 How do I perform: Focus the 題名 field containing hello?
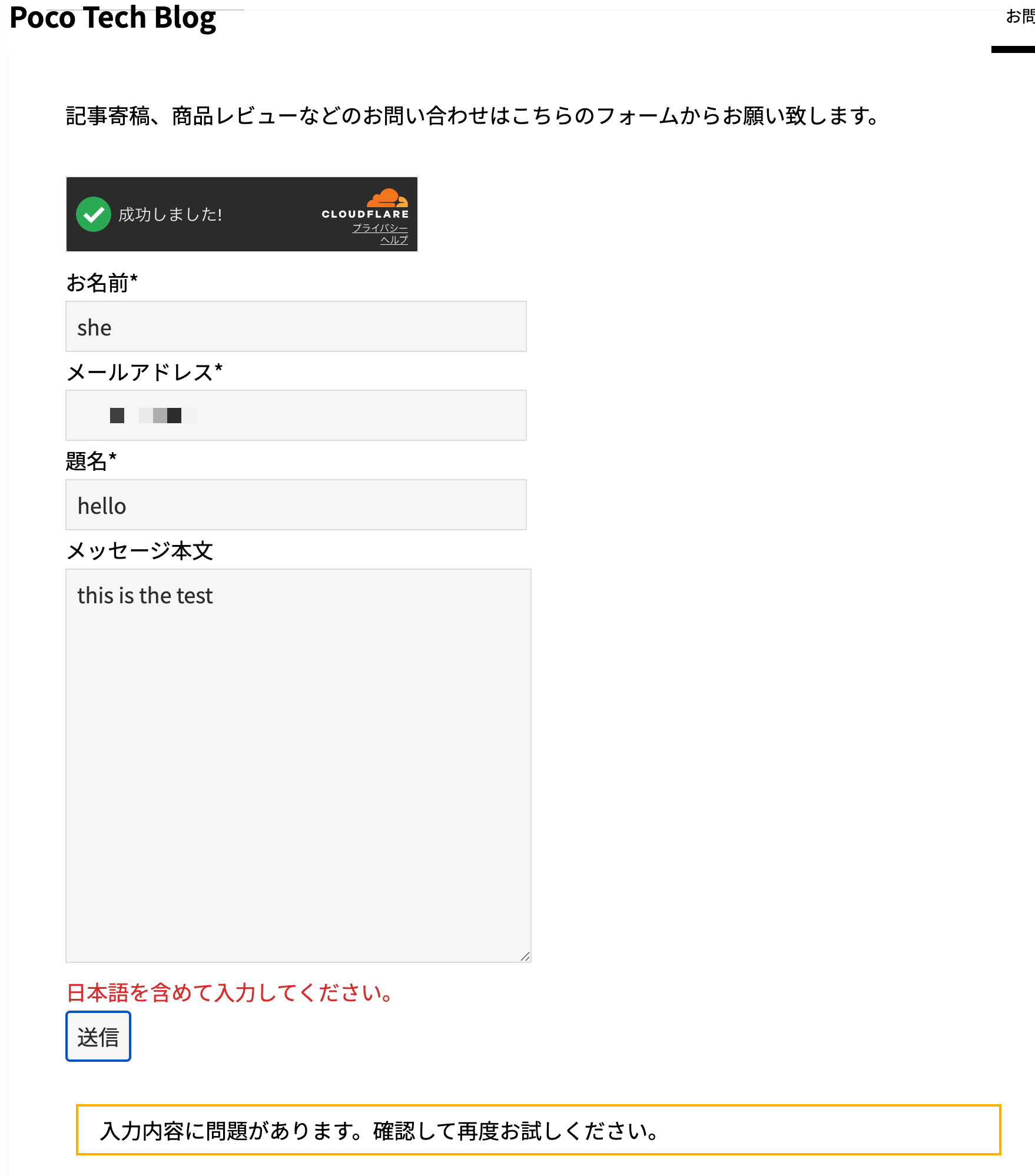tap(296, 505)
